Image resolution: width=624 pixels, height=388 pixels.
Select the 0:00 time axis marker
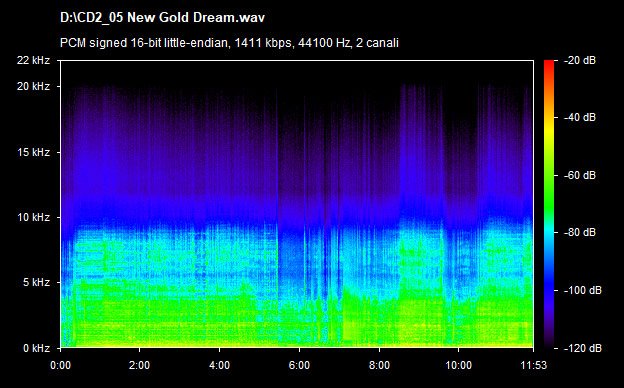click(x=60, y=365)
